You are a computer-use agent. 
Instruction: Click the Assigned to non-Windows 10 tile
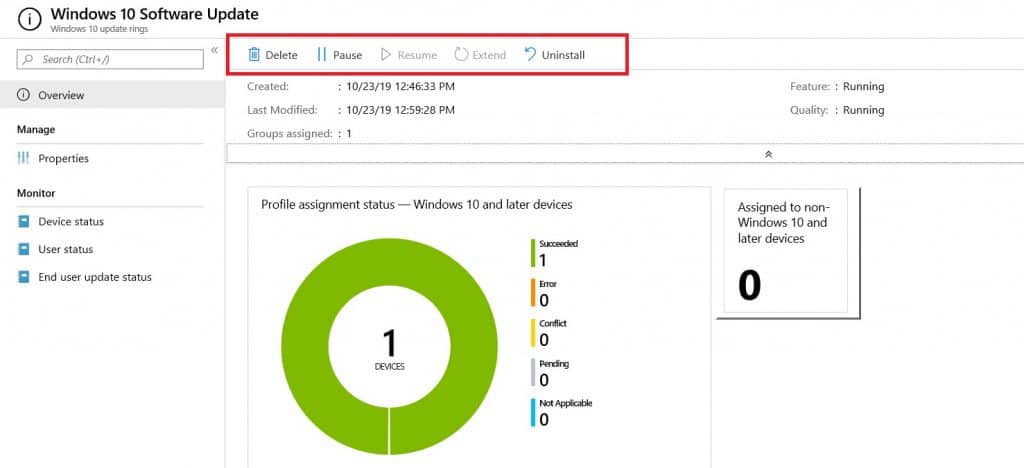tap(785, 251)
